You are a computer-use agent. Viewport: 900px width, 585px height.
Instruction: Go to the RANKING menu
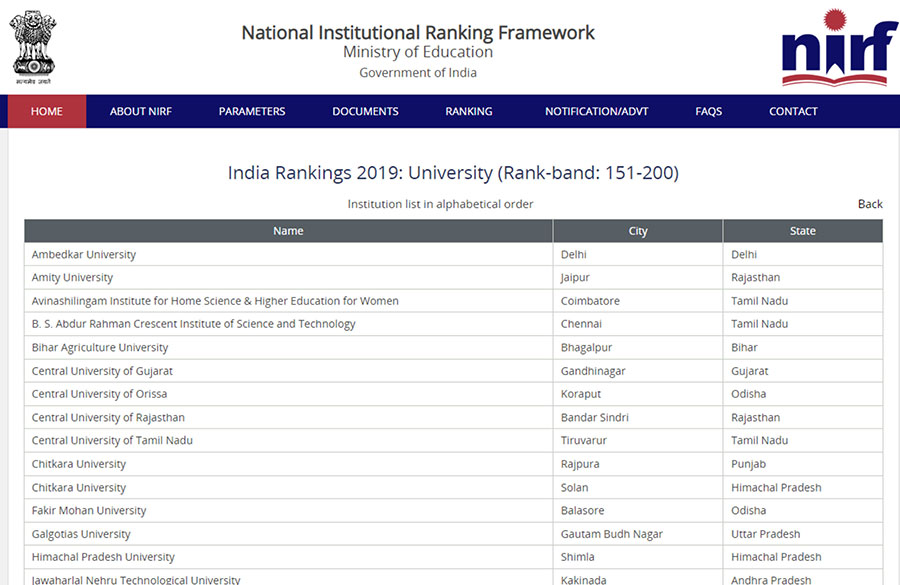tap(469, 111)
